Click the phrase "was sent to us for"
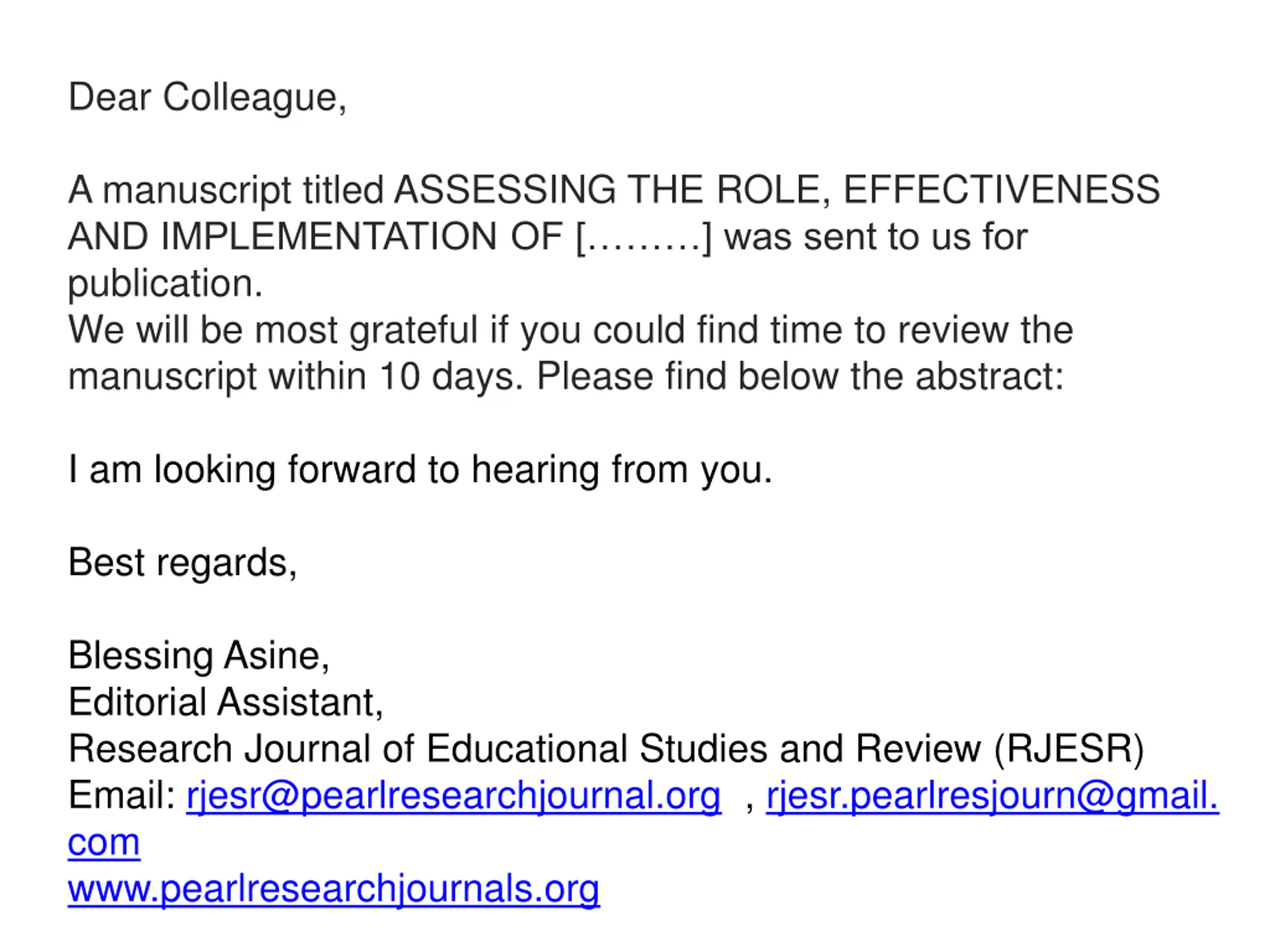1270x952 pixels. 876,237
